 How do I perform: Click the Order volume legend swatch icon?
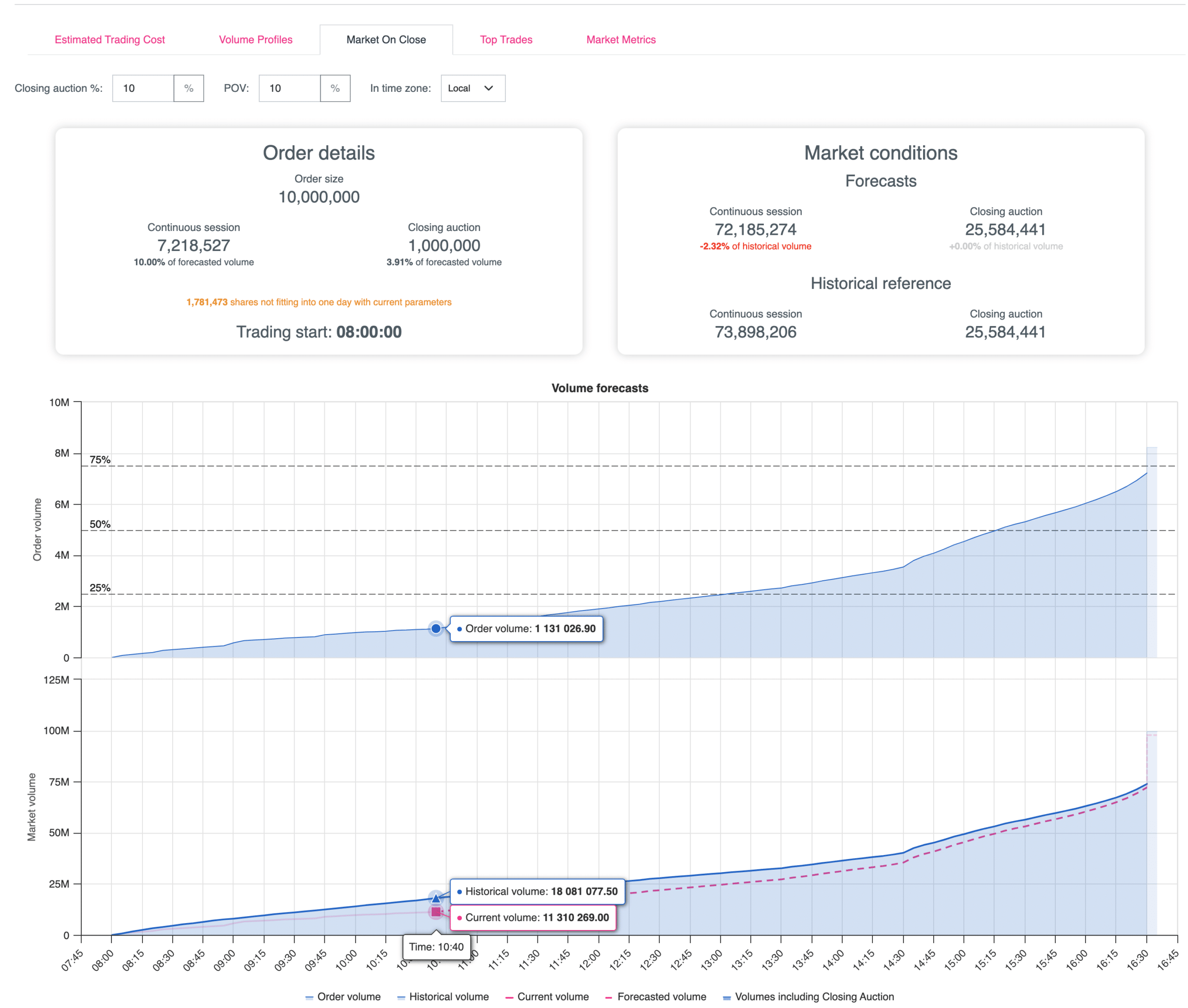point(309,997)
